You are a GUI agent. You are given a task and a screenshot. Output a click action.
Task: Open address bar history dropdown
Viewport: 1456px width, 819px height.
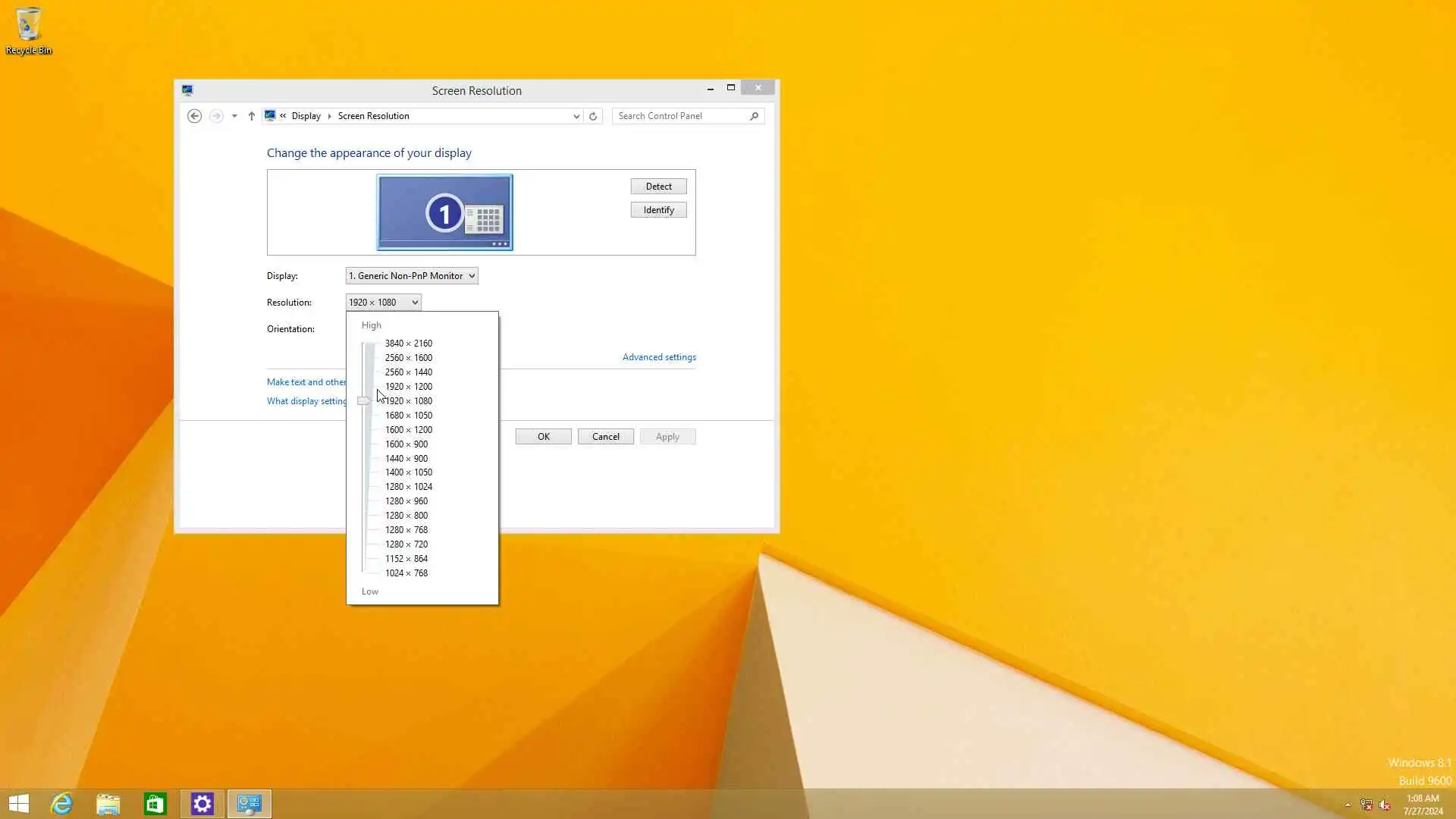point(576,116)
